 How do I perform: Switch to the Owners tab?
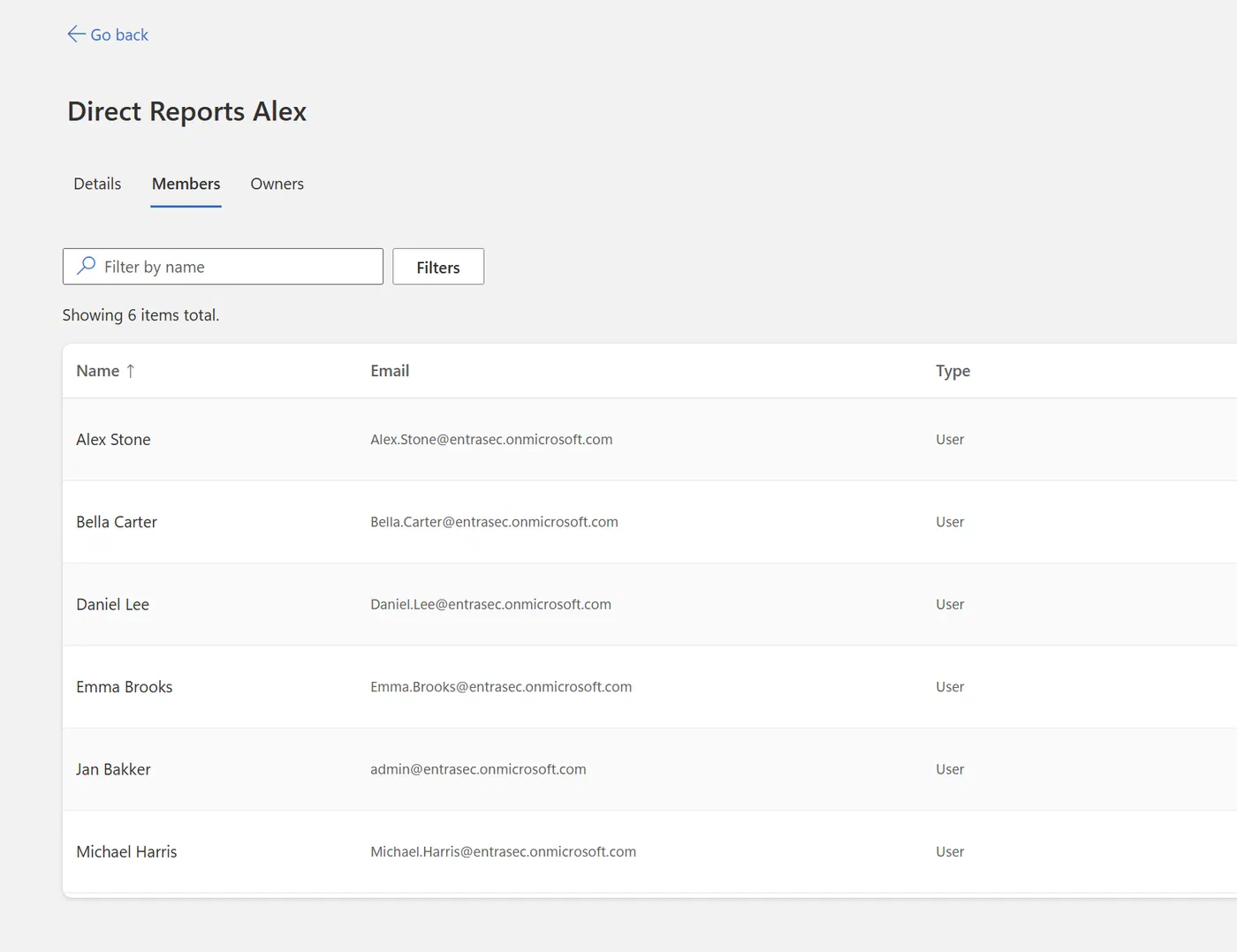(277, 184)
